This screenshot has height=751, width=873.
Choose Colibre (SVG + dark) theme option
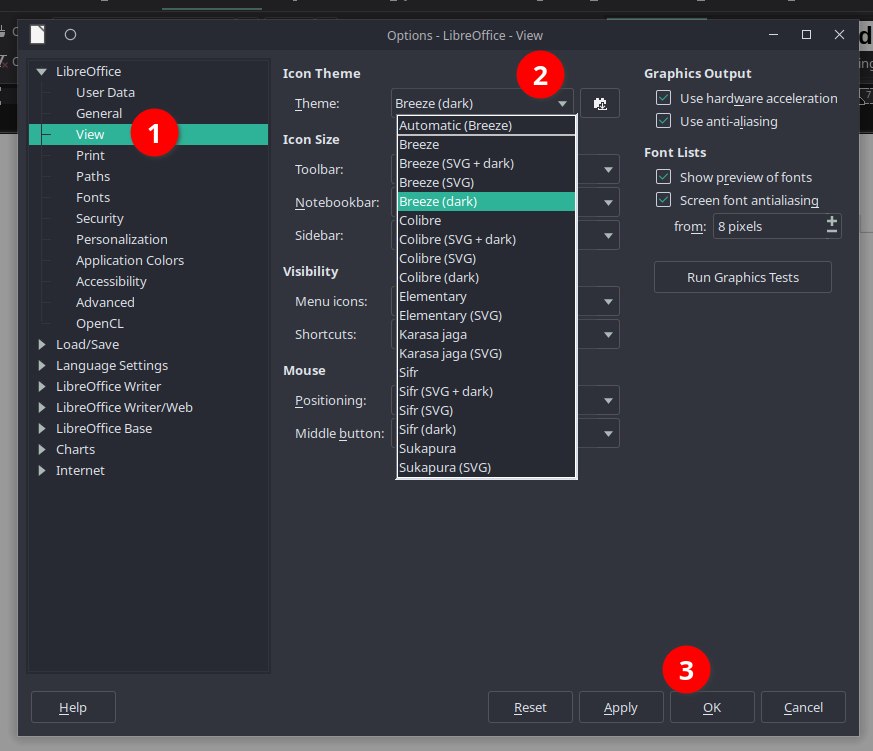pos(486,239)
